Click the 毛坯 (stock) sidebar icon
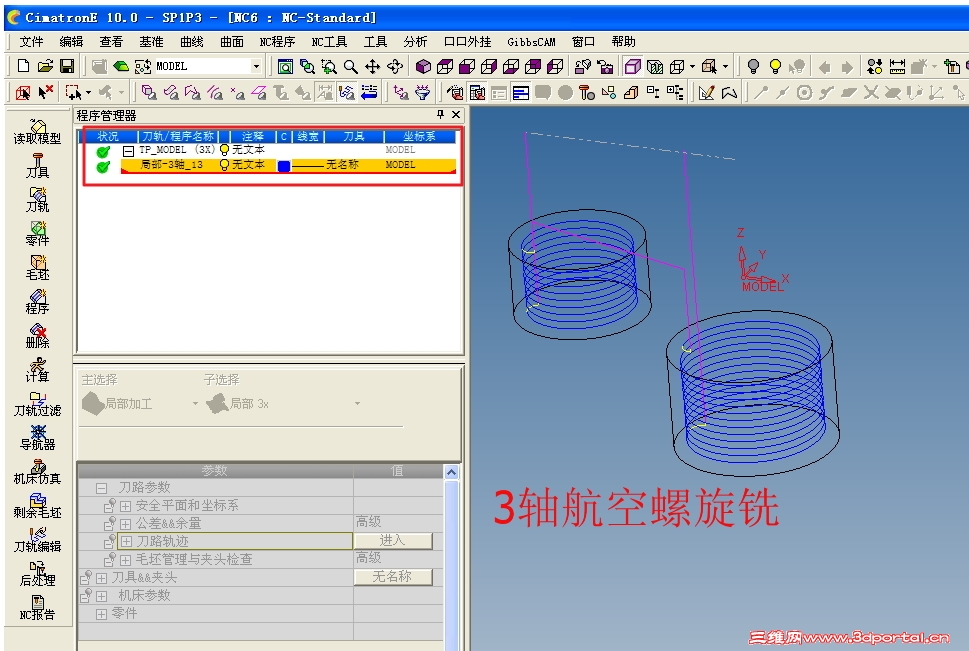The image size is (969, 651). click(x=38, y=268)
